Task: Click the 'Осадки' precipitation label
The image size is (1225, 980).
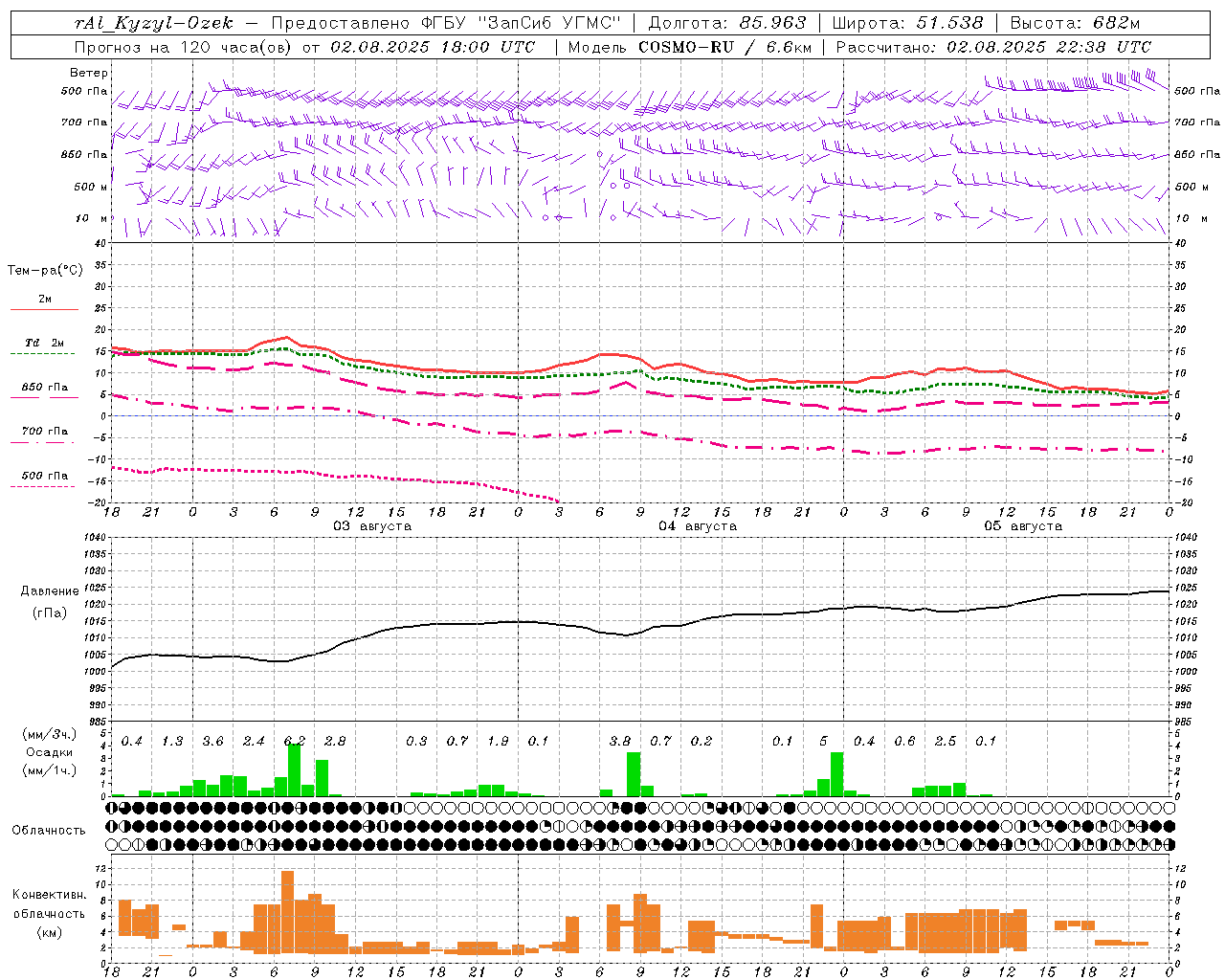Action: 48,752
